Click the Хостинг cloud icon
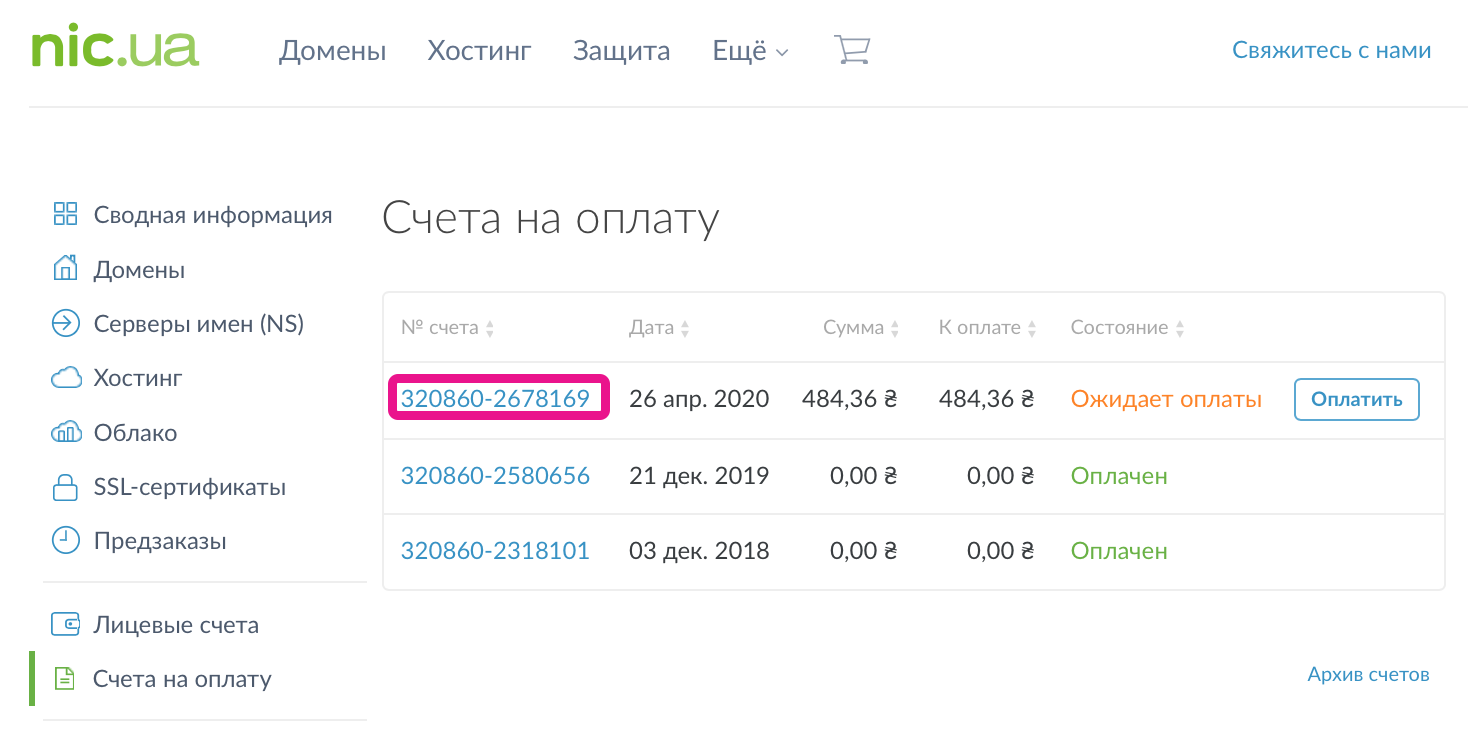 point(65,378)
